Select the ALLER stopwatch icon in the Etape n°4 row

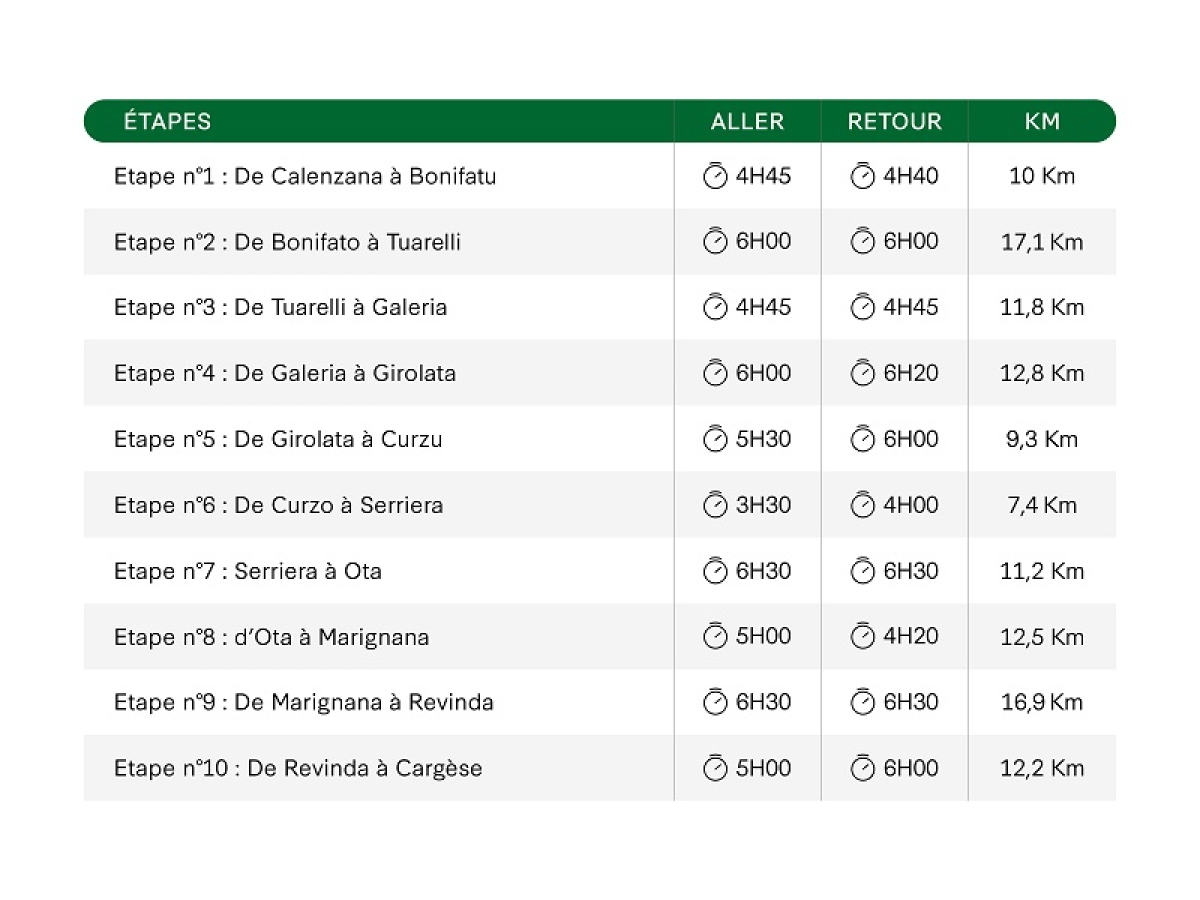715,373
